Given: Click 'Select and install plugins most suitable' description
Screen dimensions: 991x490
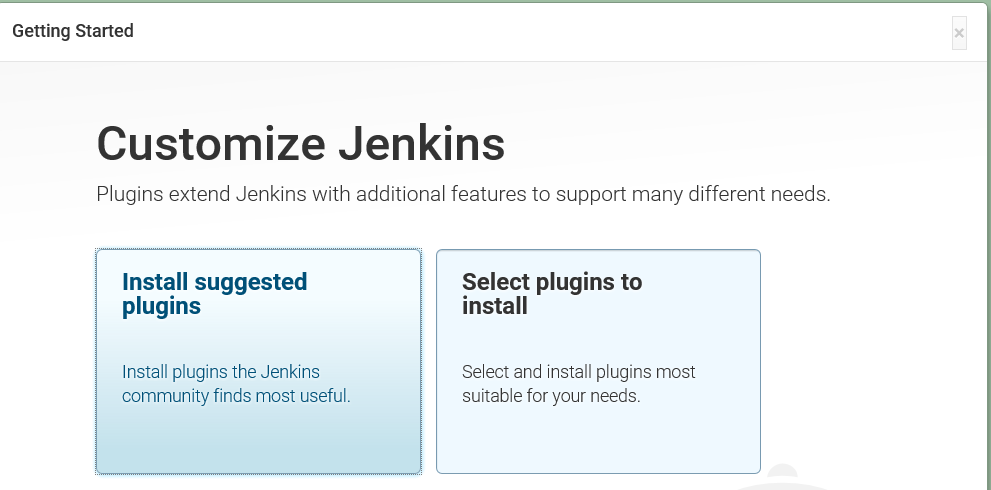Looking at the screenshot, I should coord(578,372).
